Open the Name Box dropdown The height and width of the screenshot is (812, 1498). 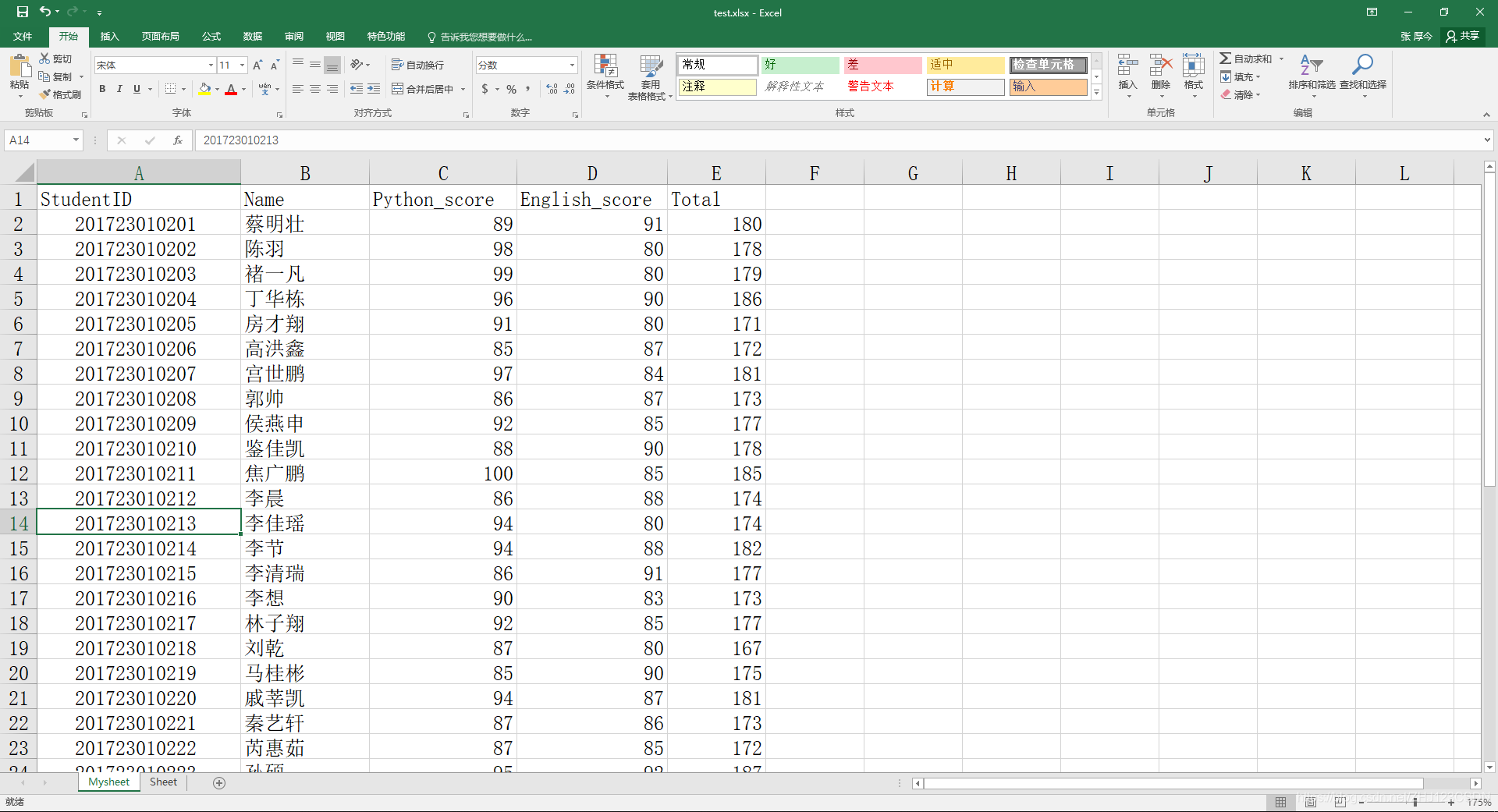(76, 140)
